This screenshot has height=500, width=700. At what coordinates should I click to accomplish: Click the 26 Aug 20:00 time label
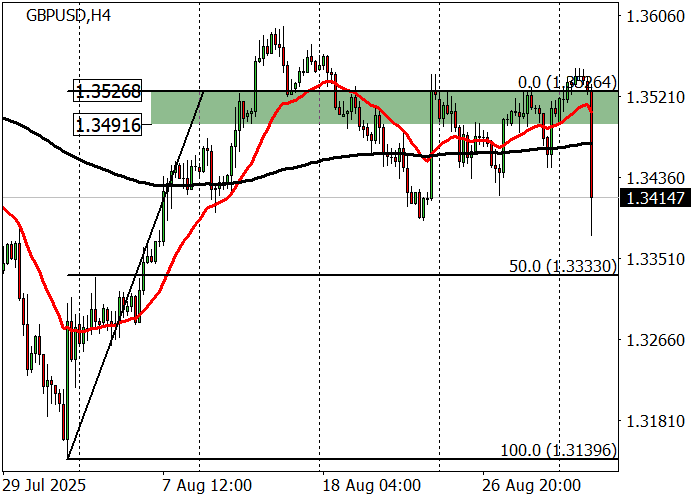(x=531, y=485)
